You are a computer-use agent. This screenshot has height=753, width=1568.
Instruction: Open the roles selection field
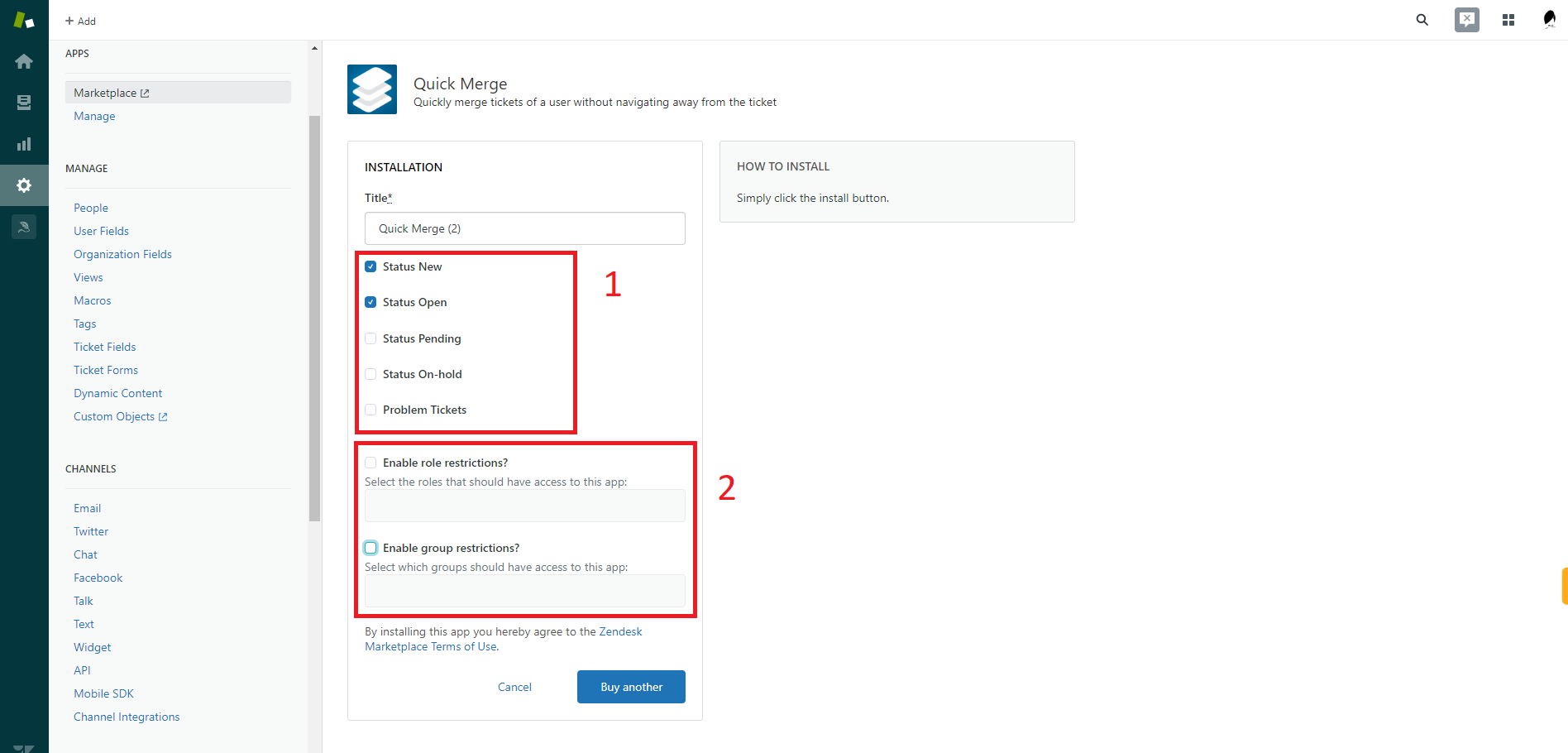pyautogui.click(x=524, y=506)
